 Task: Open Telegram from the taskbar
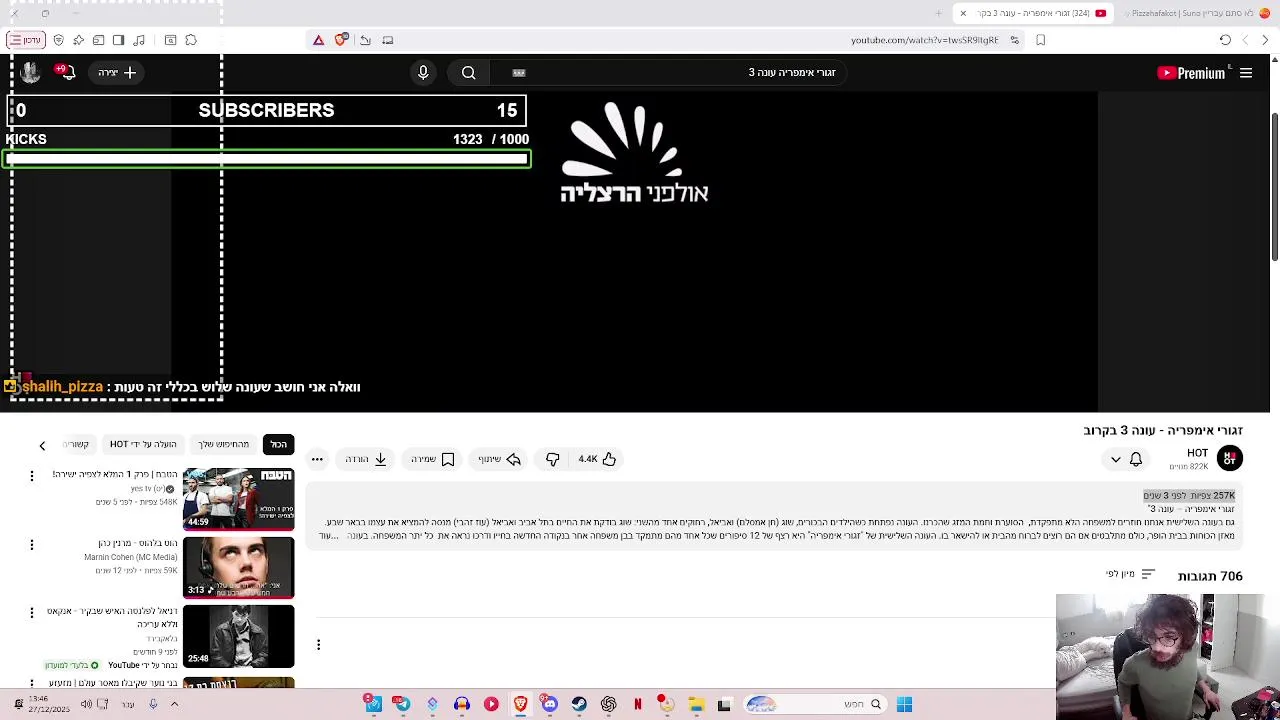(402, 704)
